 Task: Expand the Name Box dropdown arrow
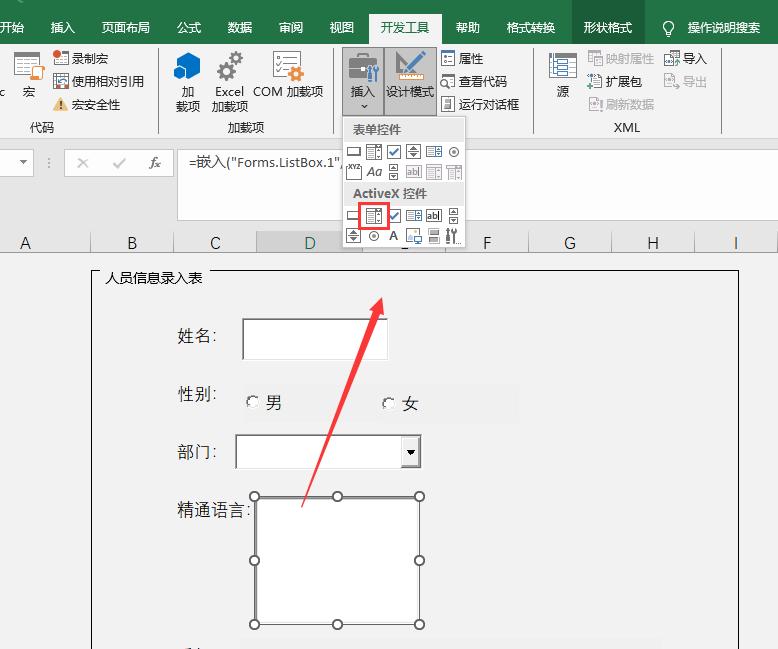point(23,162)
